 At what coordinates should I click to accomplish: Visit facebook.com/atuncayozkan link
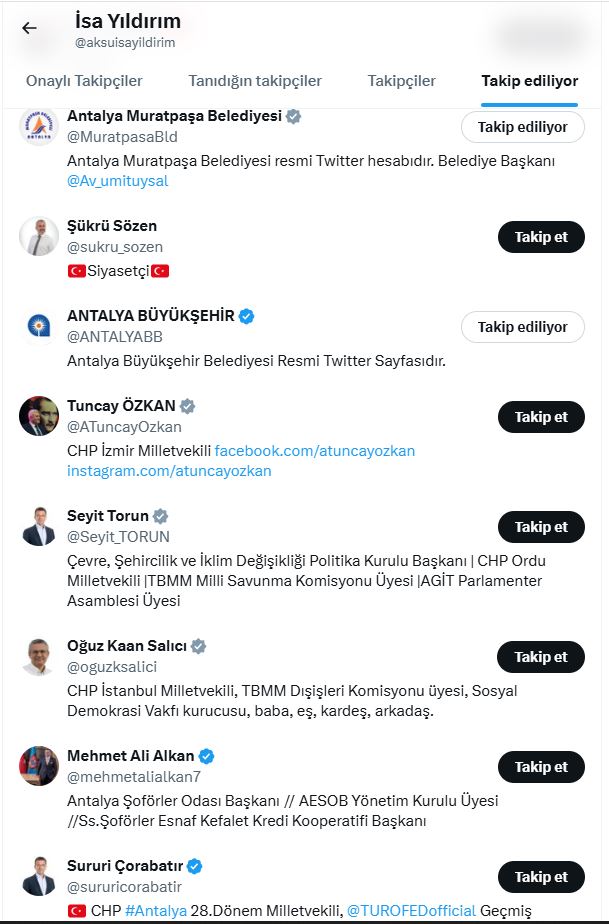(318, 450)
